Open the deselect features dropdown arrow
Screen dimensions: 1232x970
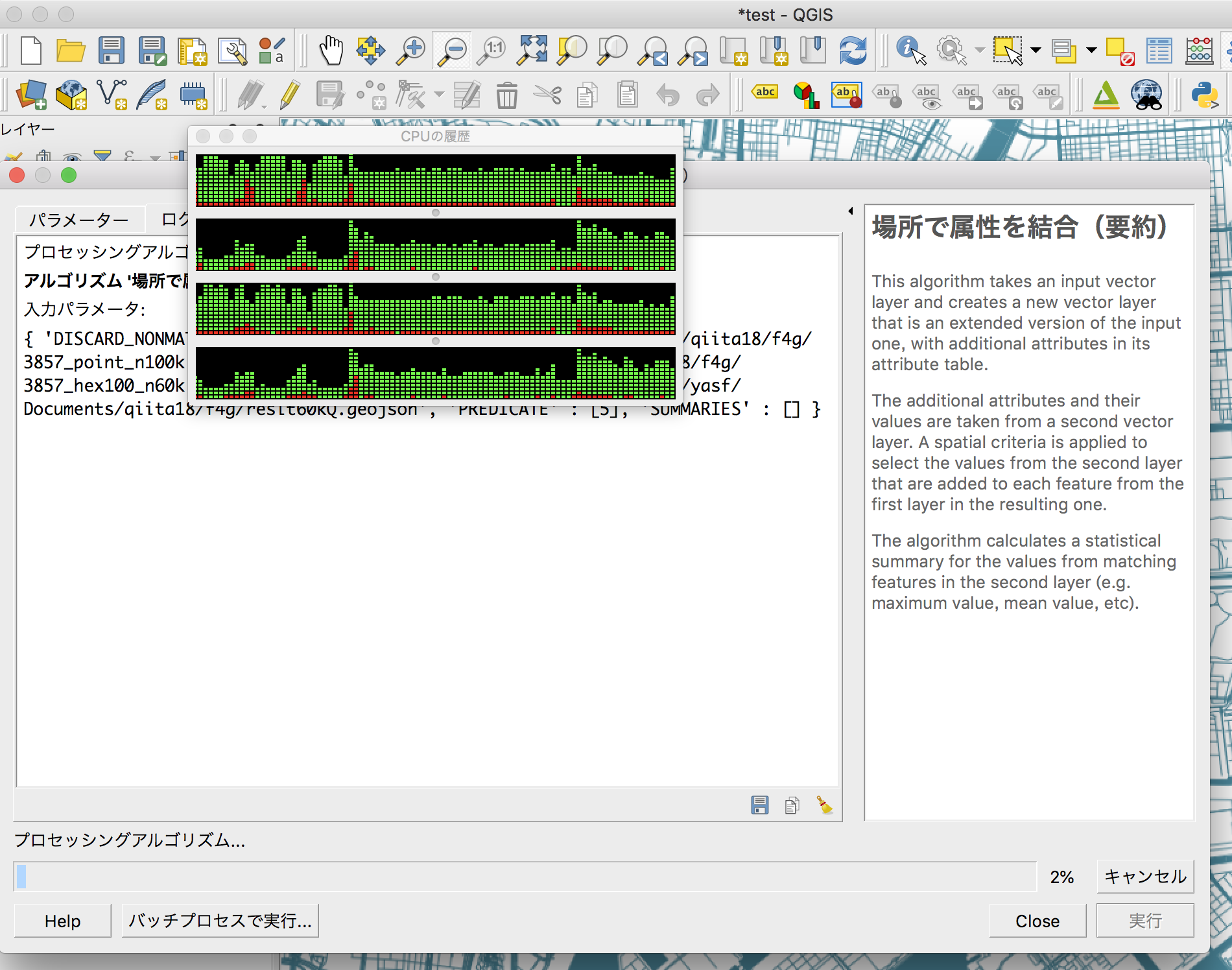pos(1091,51)
